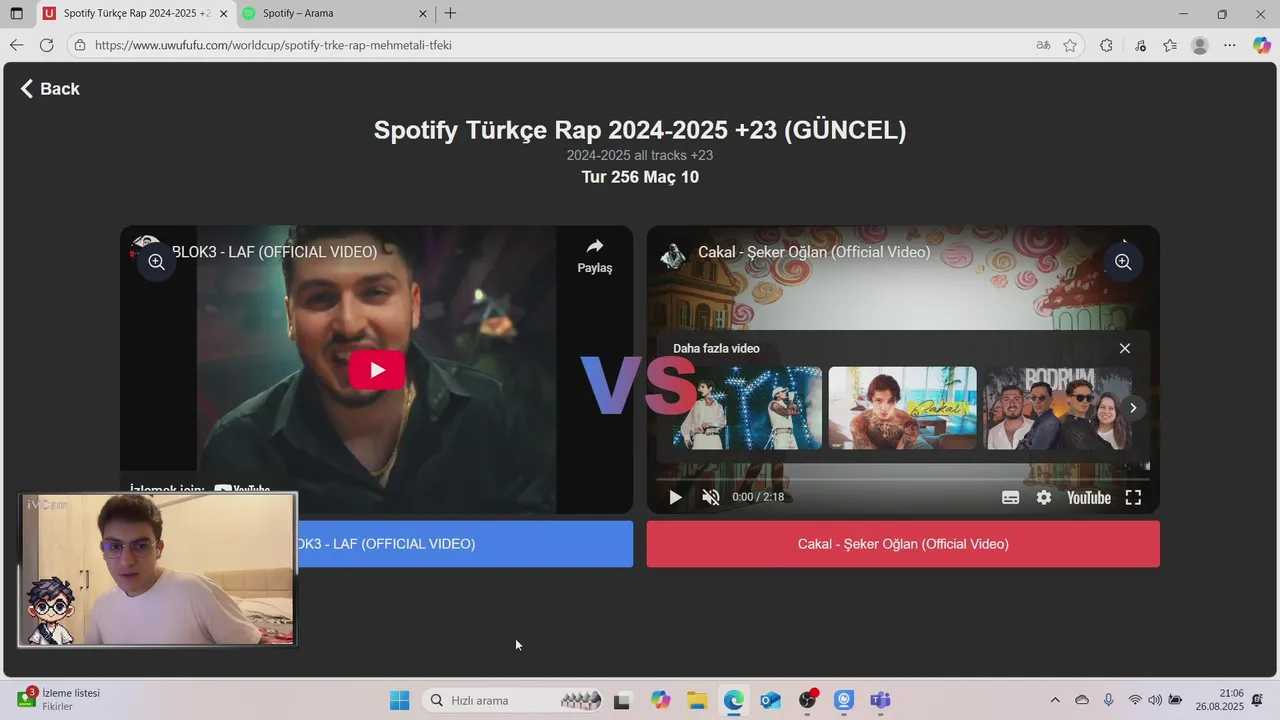Close the Spotify Türkçe Rap tab

coord(223,14)
